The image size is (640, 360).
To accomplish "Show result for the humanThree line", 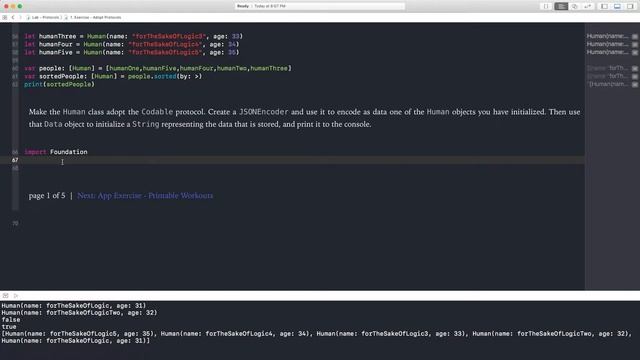I will [635, 36].
